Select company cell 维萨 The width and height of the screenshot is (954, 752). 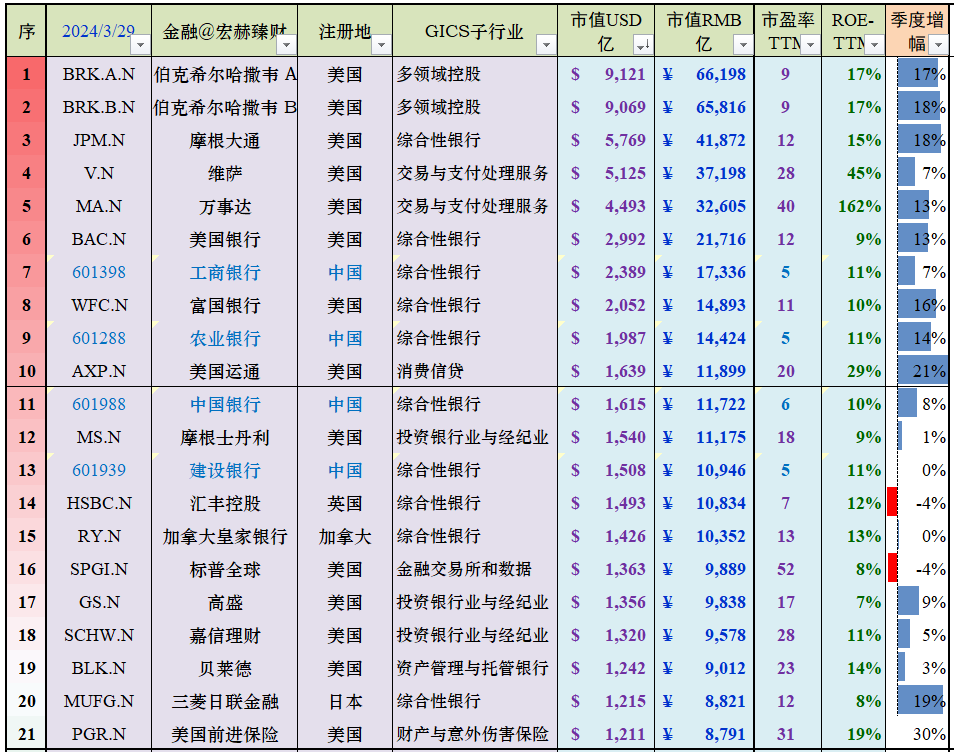225,173
